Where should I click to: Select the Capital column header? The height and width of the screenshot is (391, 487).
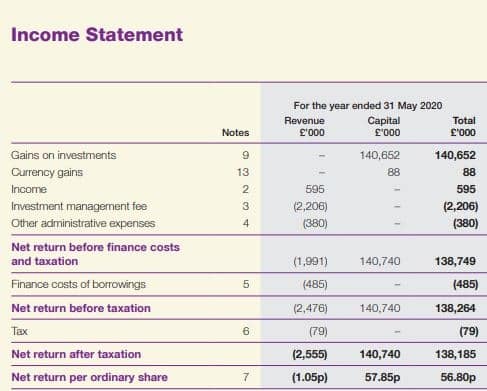tap(384, 126)
